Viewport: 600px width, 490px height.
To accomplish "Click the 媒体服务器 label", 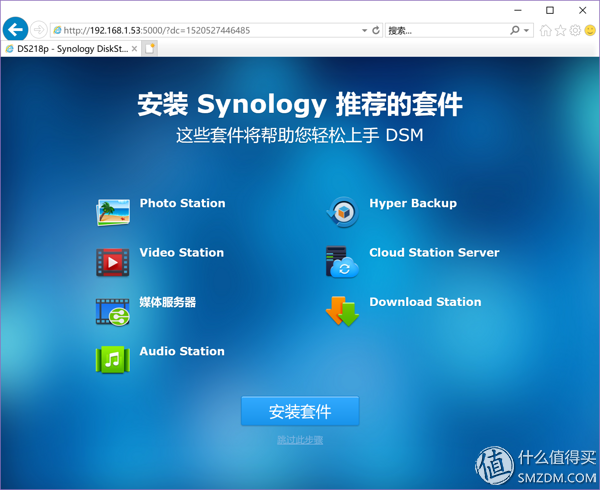I will tap(168, 302).
